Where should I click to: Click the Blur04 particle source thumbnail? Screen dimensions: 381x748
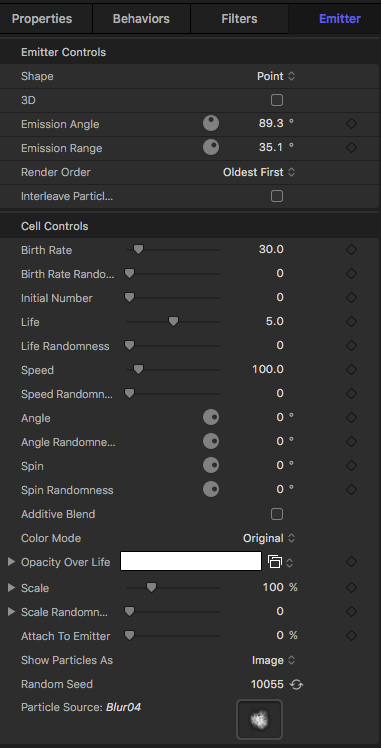[259, 719]
